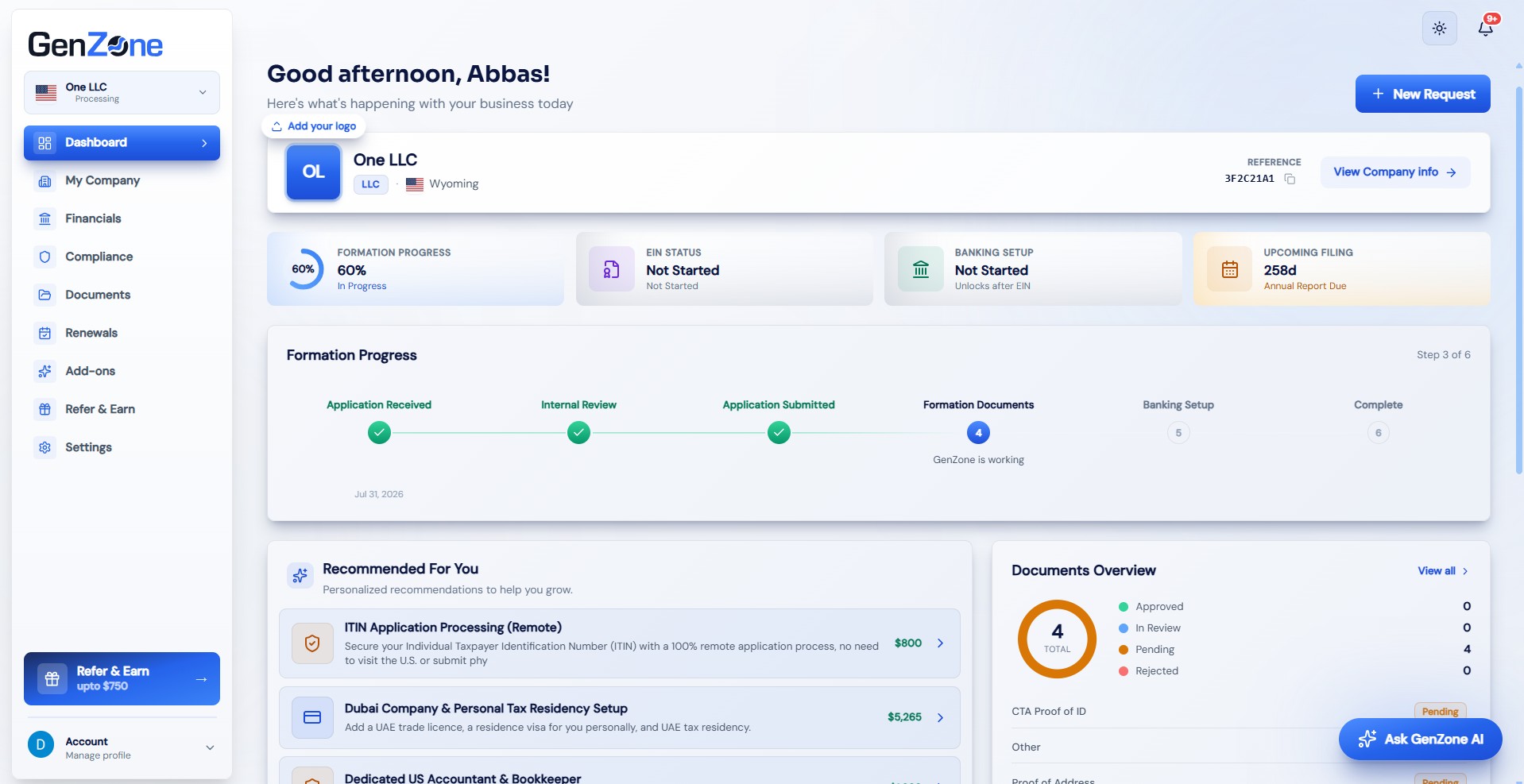
Task: Click the upload icon in Add your logo
Action: click(x=277, y=126)
